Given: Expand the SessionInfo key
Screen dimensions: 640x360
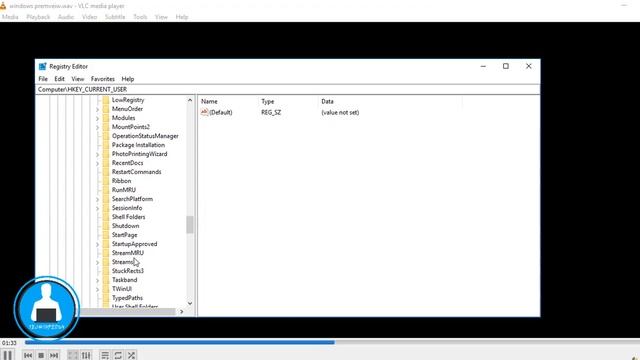Looking at the screenshot, I should 98,208.
